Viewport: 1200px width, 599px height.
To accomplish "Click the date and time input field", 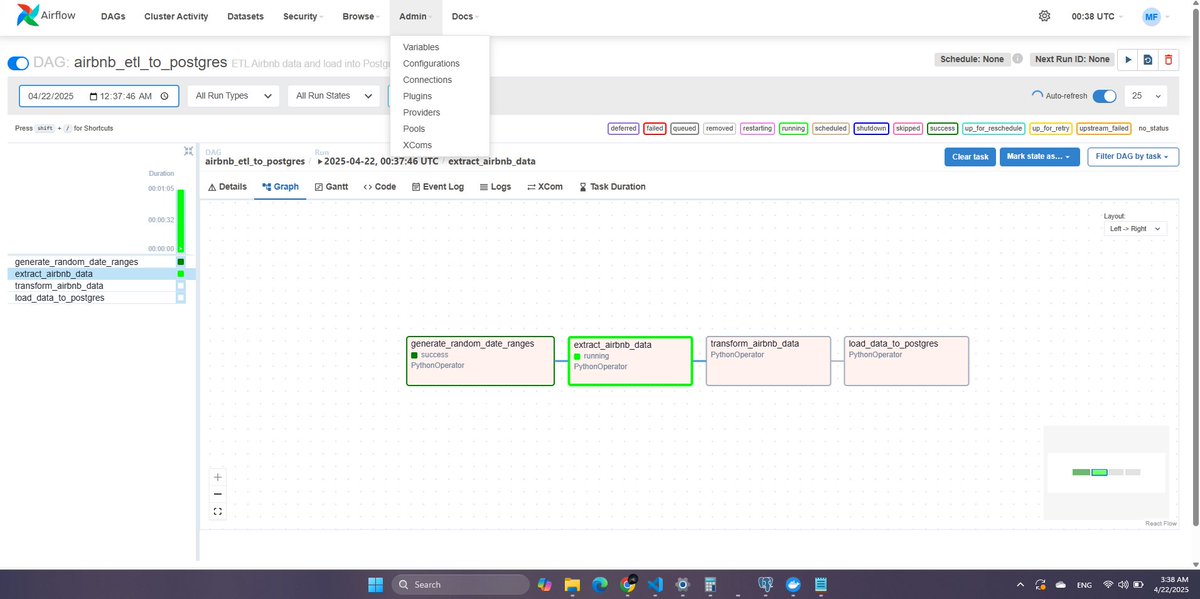I will tap(99, 96).
